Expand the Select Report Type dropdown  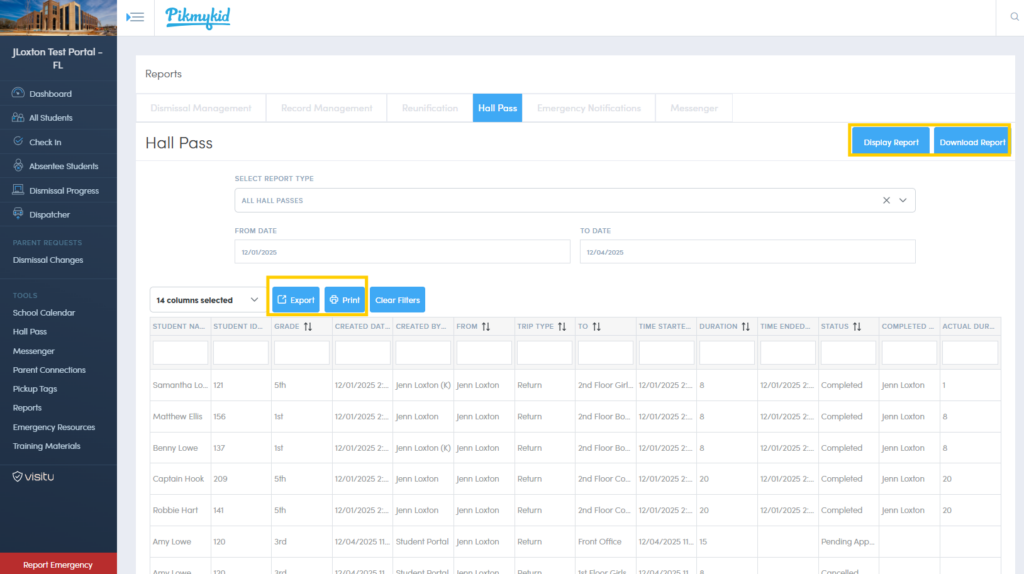click(903, 200)
